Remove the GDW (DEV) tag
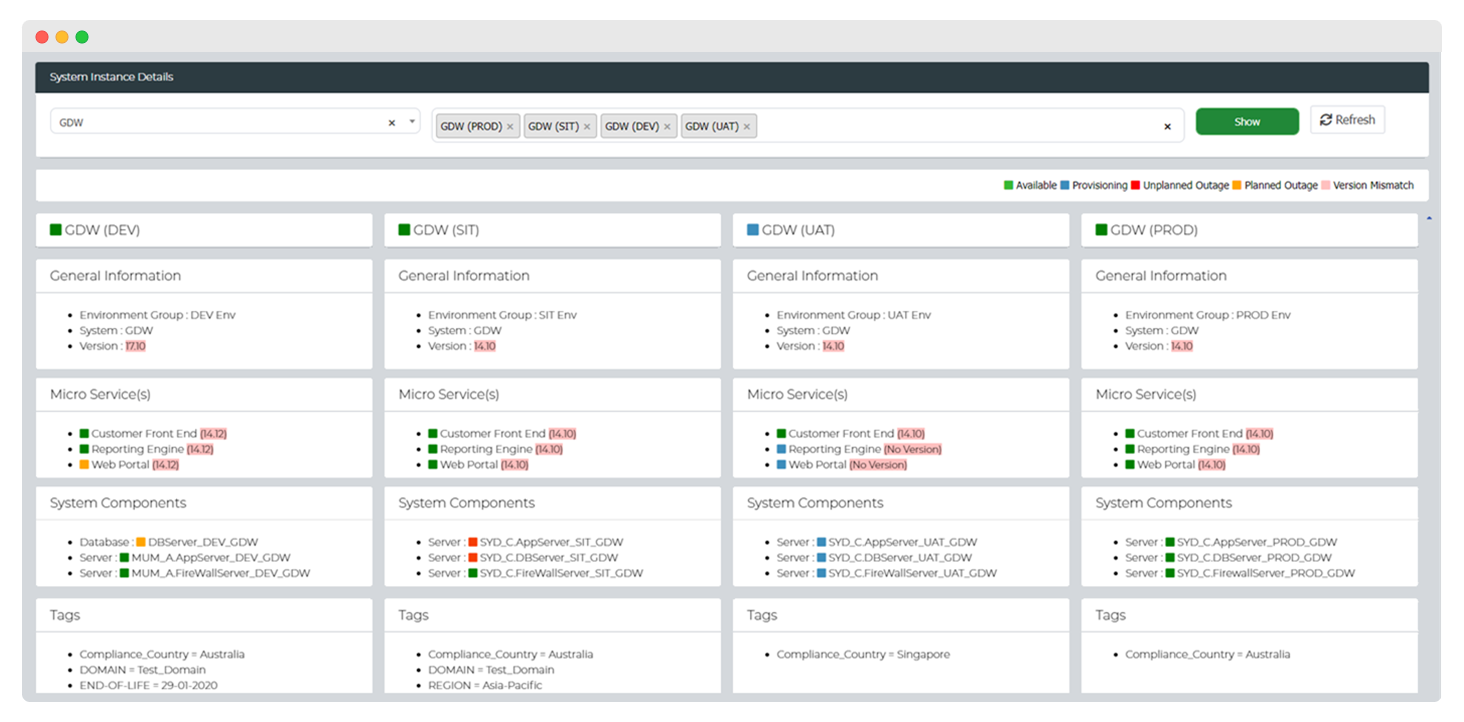Image resolution: width=1464 pixels, height=722 pixels. tap(667, 127)
